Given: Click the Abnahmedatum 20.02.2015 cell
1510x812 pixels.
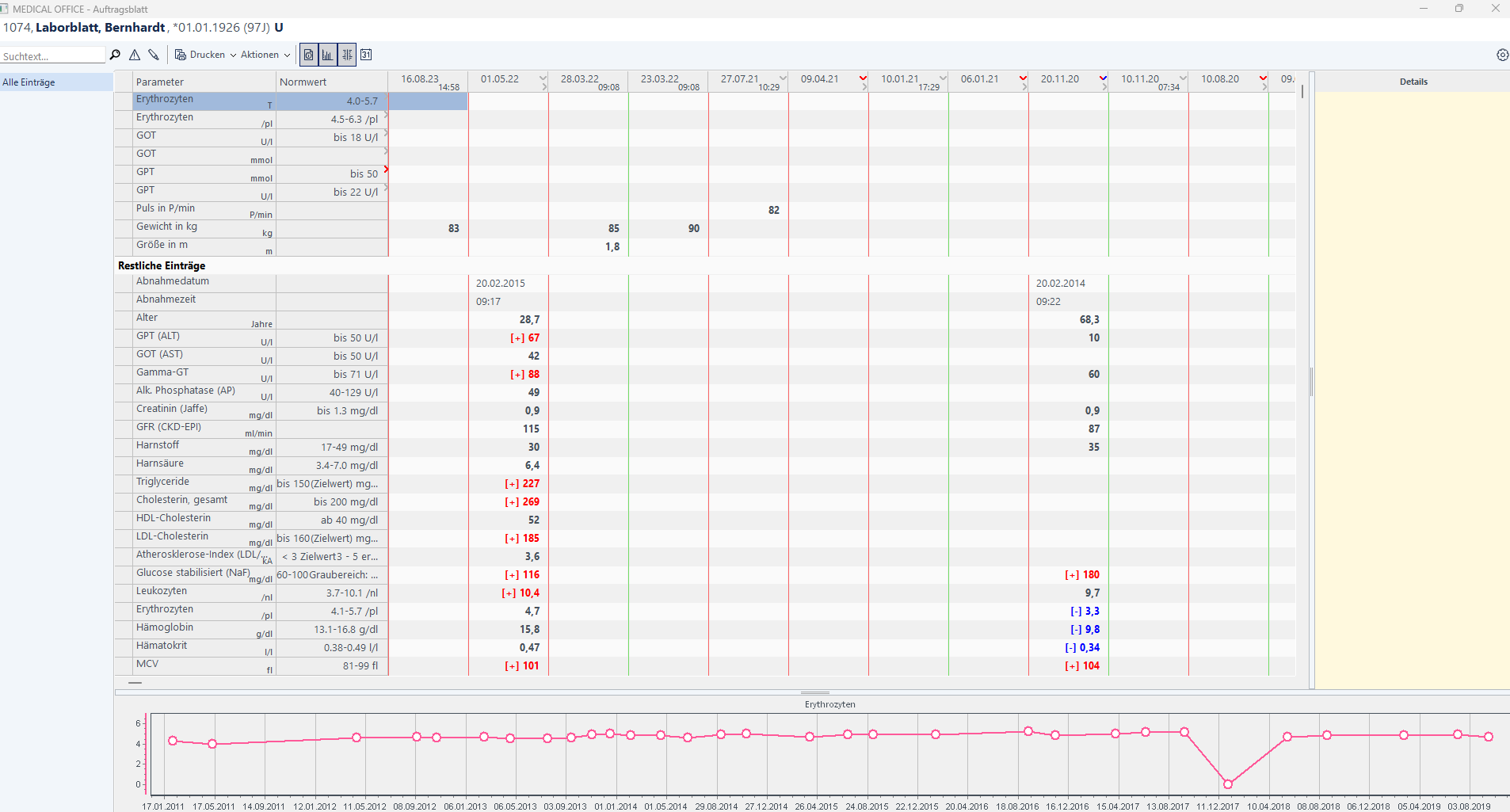Looking at the screenshot, I should click(508, 283).
